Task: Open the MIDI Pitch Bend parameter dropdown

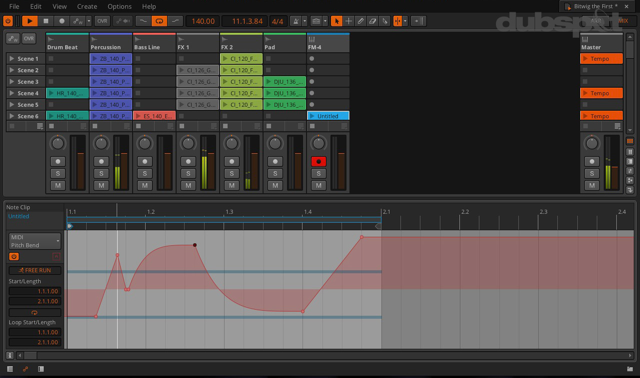Action: pos(35,241)
